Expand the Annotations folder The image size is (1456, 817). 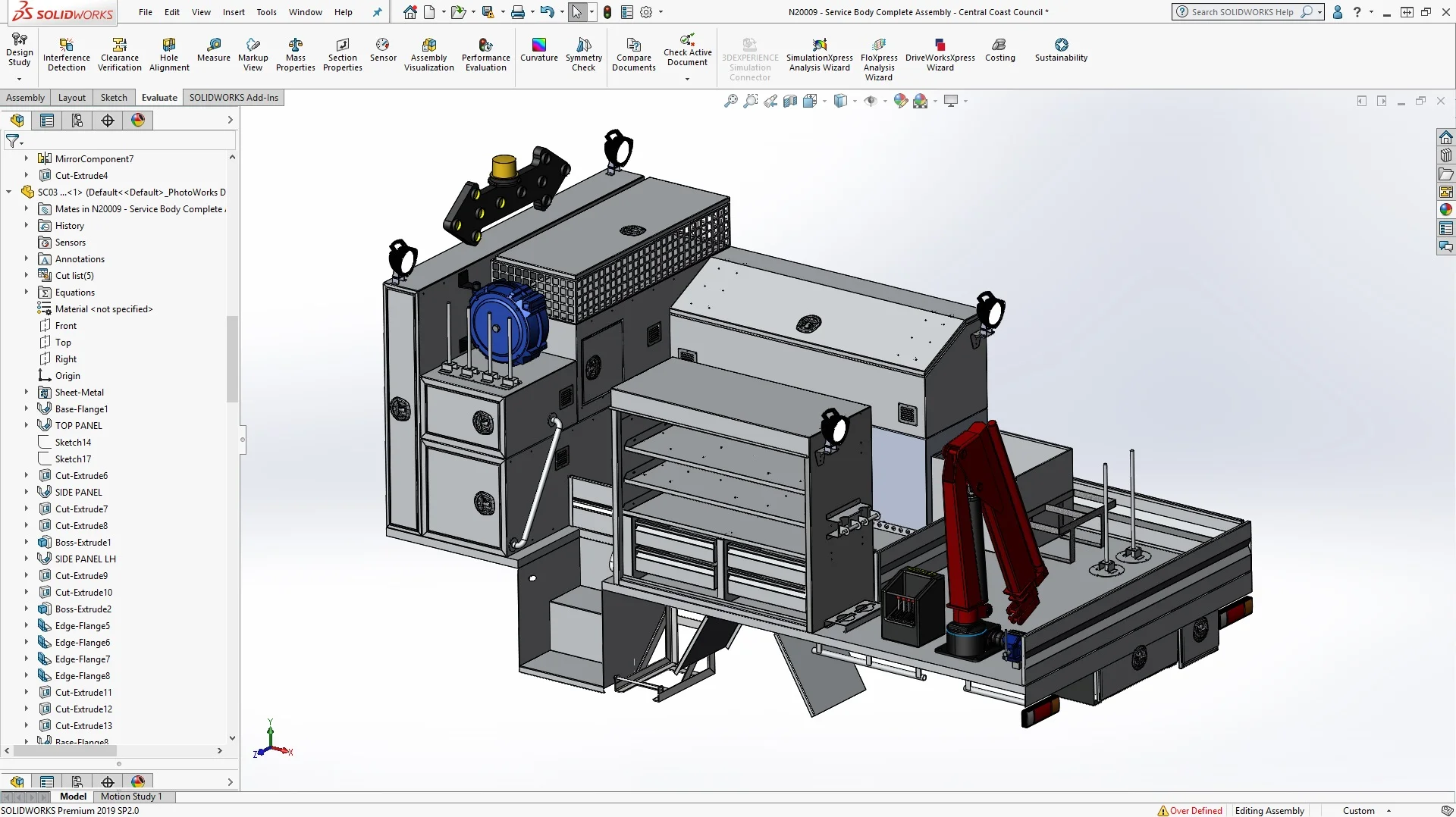[x=26, y=258]
